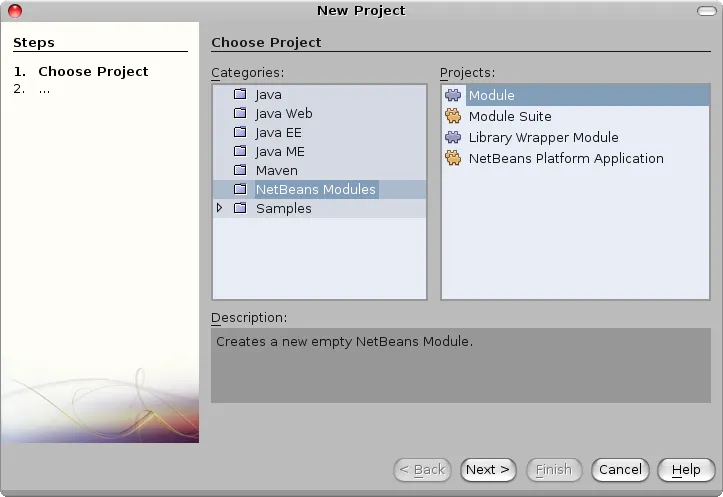Viewport: 723px width, 497px height.
Task: Click the NetBeans Modules folder icon
Action: tap(240, 189)
